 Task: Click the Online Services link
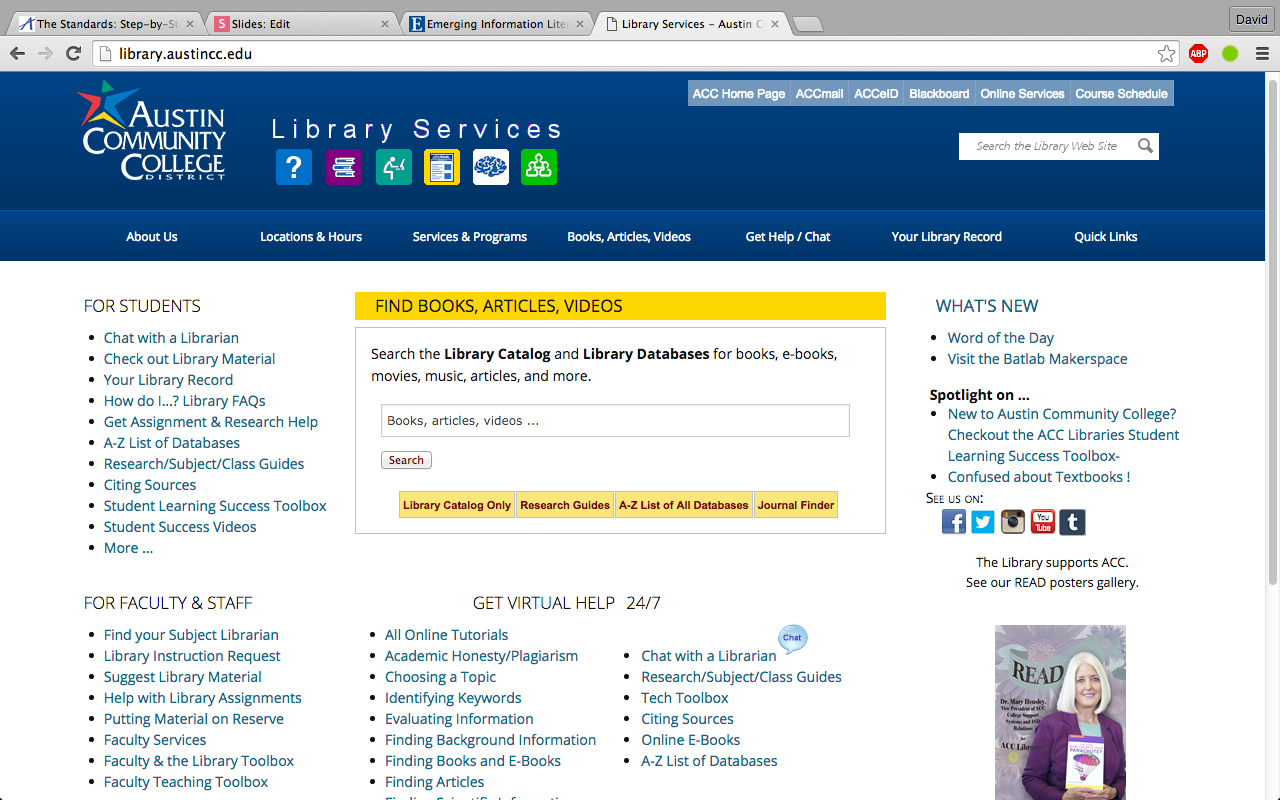coord(1022,94)
